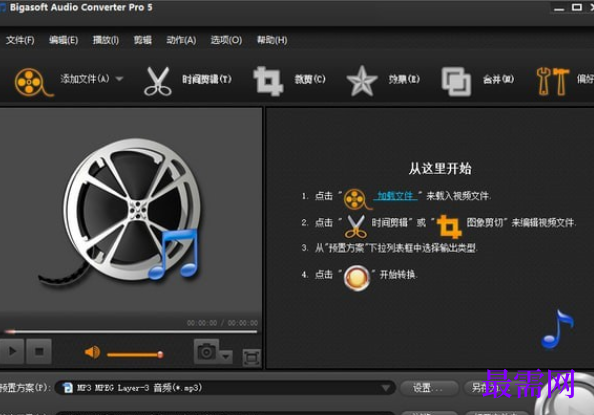Image resolution: width=594 pixels, height=415 pixels.
Task: Click the 00:00:00 / 00:00:00 time display
Action: pyautogui.click(x=222, y=323)
